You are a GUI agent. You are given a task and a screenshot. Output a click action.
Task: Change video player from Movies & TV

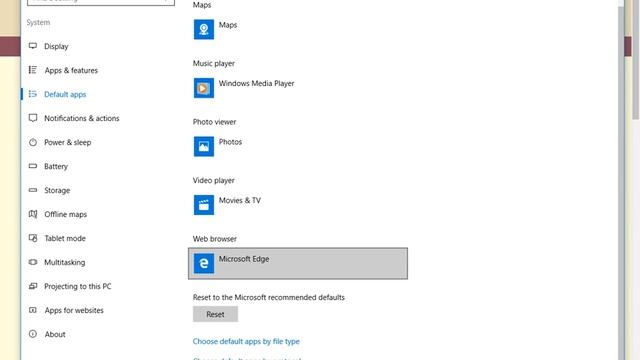point(298,205)
